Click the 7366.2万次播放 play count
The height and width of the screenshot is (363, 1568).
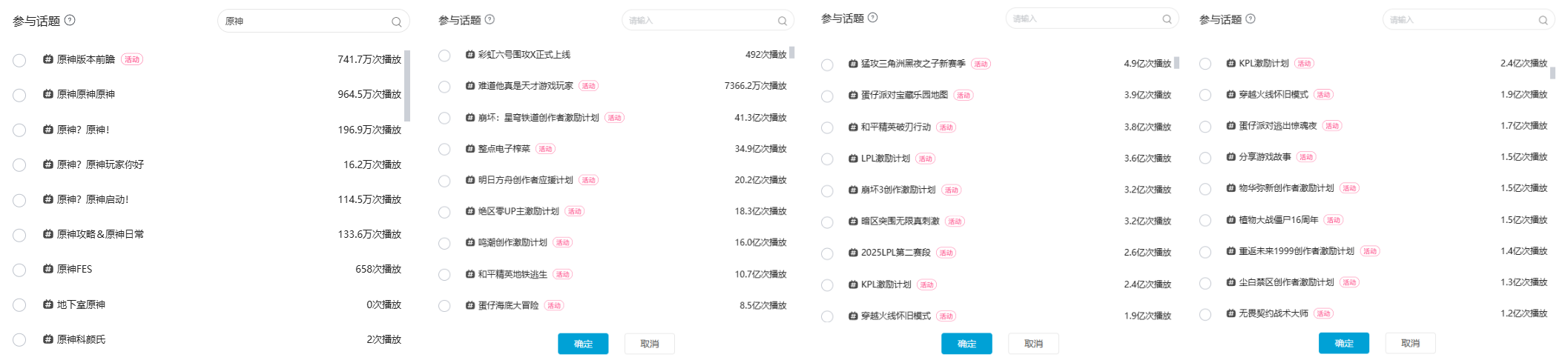tap(755, 86)
